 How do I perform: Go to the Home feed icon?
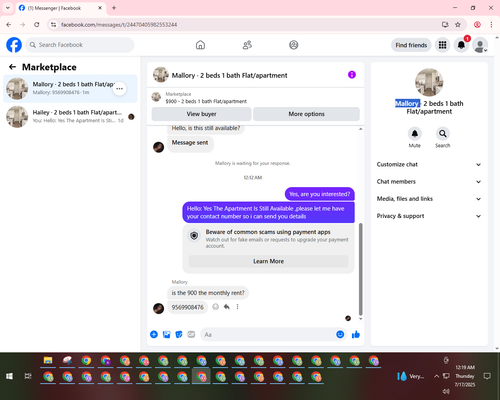[200, 45]
